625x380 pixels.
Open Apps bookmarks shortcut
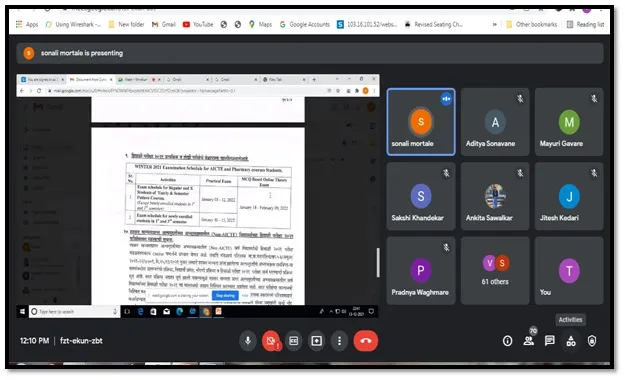click(27, 24)
